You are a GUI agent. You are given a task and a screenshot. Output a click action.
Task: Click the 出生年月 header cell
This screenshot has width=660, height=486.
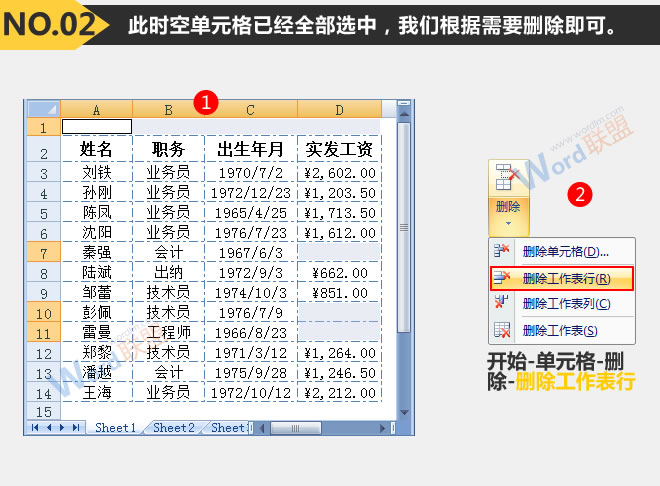point(250,149)
